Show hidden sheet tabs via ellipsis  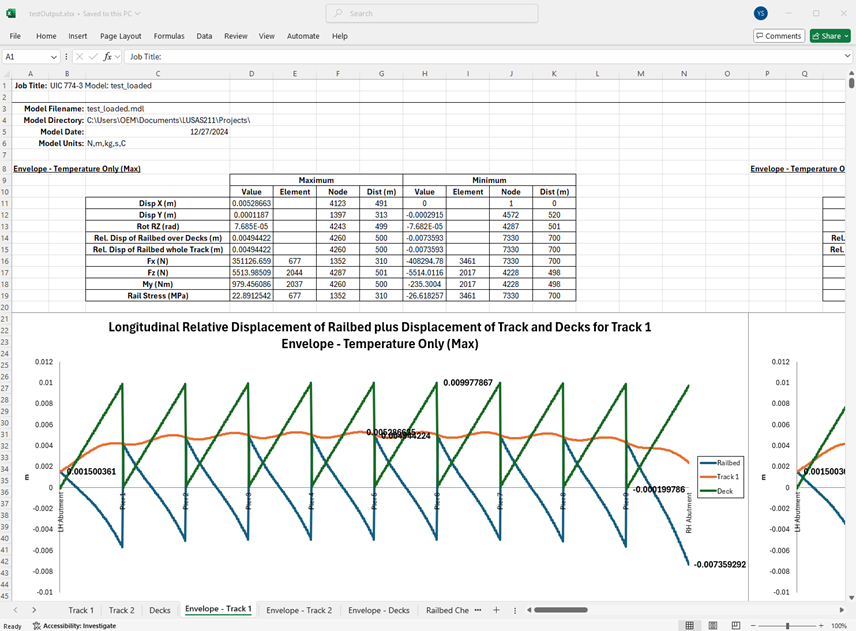[x=477, y=610]
